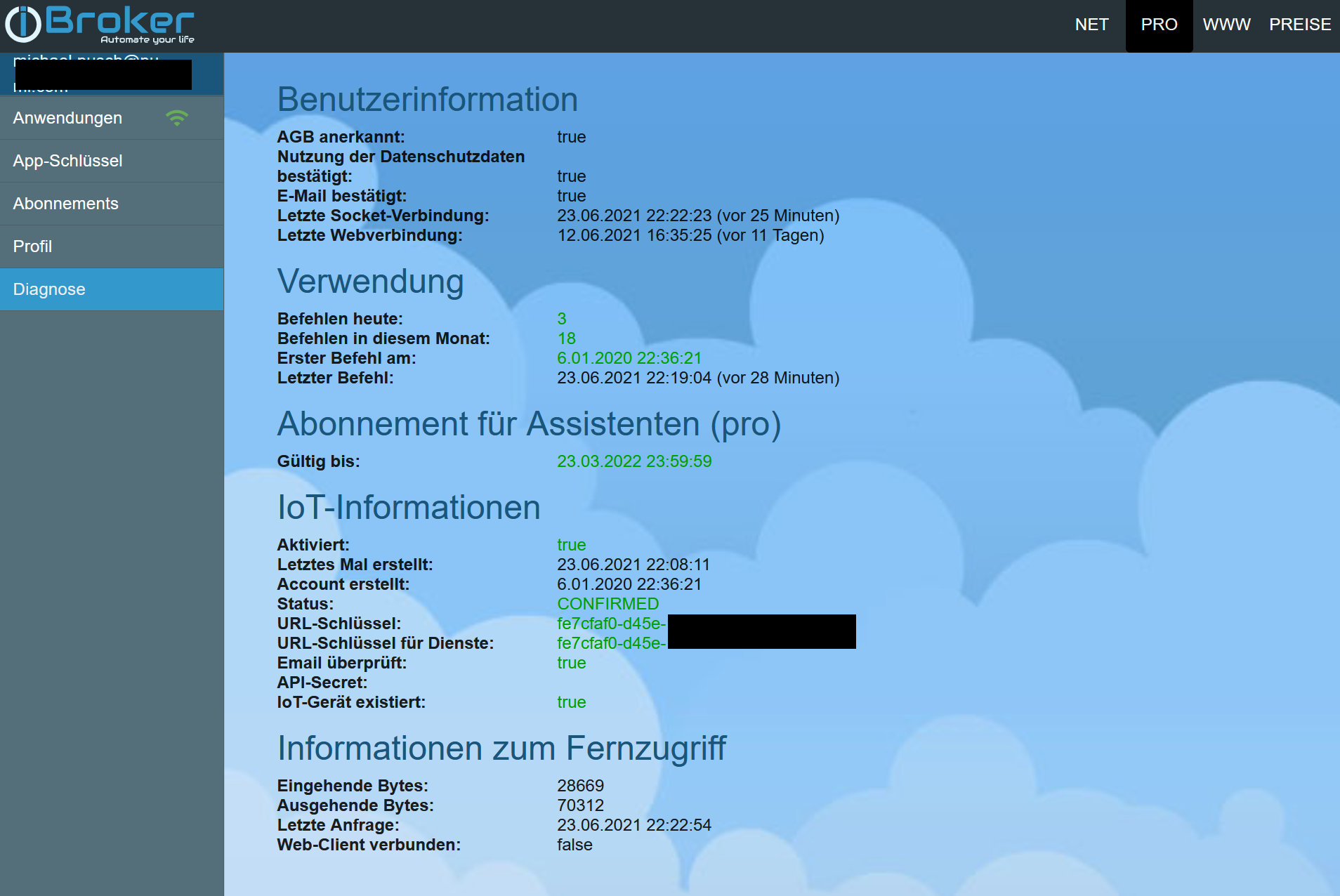Click the URL-Schlüssel value fe7cfaf0-d45e-
1340x896 pixels.
point(611,624)
